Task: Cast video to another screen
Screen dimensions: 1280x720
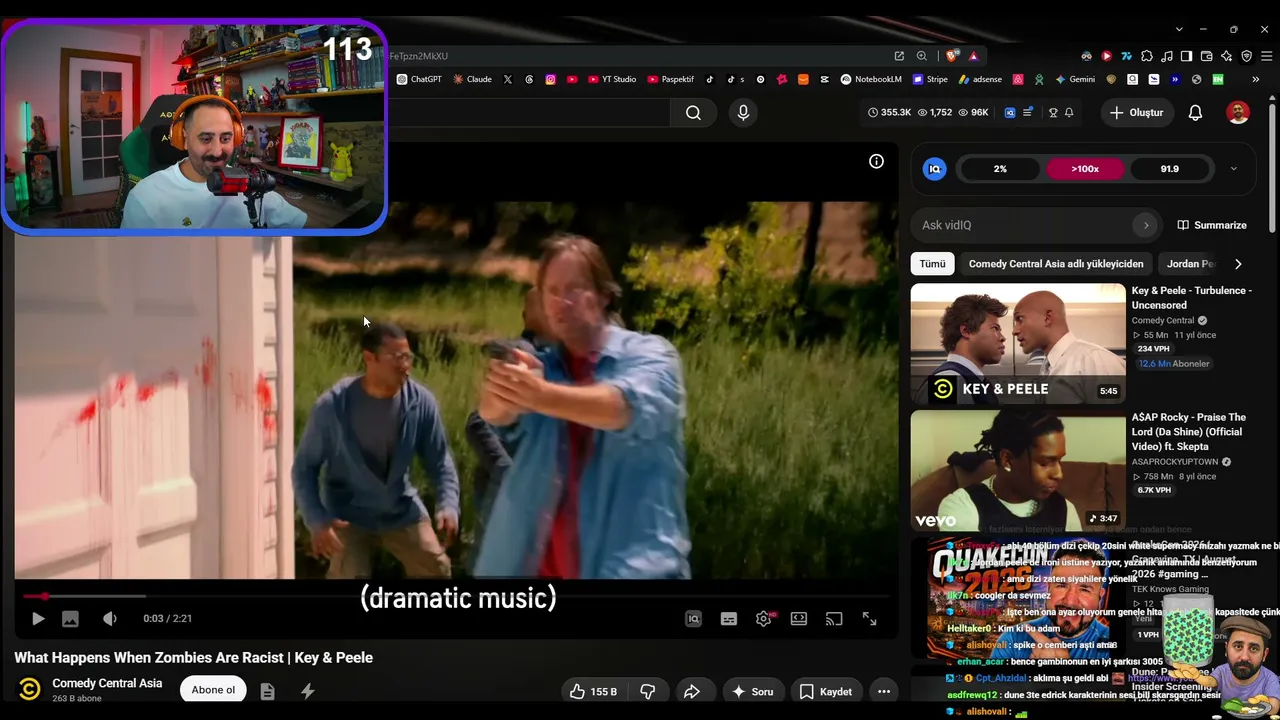Action: pyautogui.click(x=834, y=619)
